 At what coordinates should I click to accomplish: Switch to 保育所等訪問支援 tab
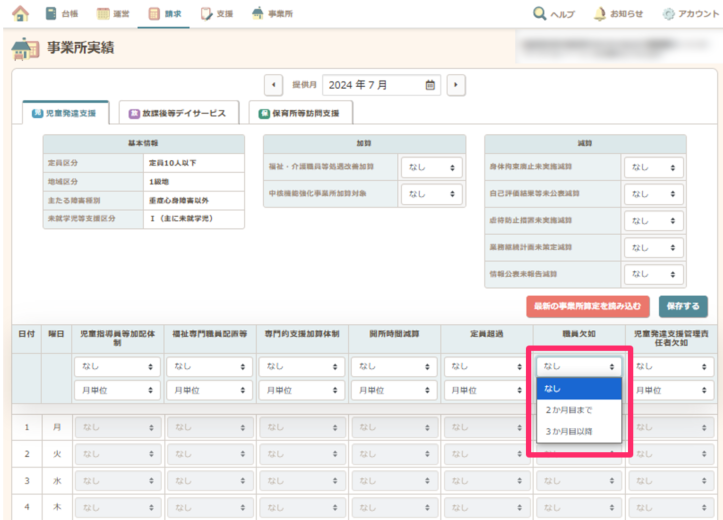click(x=298, y=114)
